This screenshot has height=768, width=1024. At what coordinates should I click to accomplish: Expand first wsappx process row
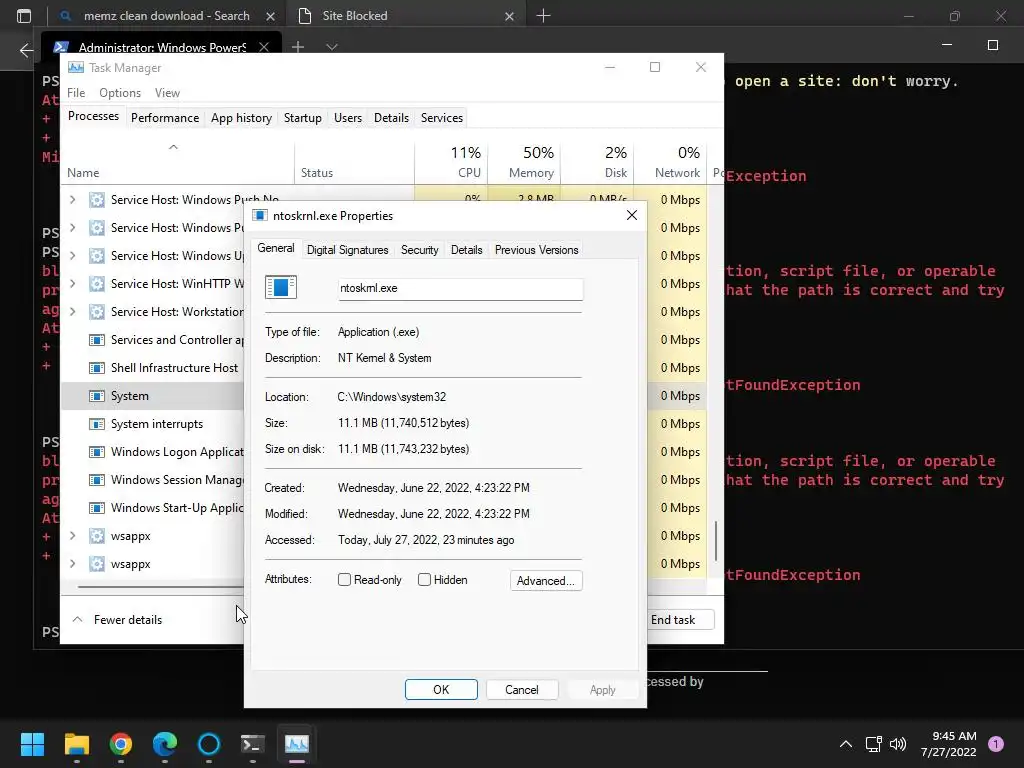(x=72, y=536)
